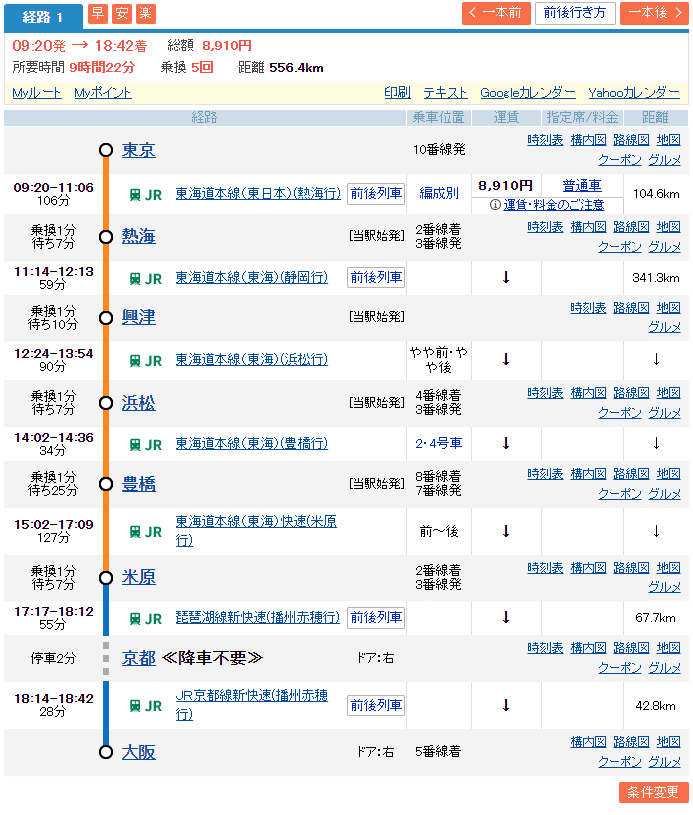This screenshot has width=693, height=815.
Task: Open グルメ for 東京 station
Action: [664, 160]
